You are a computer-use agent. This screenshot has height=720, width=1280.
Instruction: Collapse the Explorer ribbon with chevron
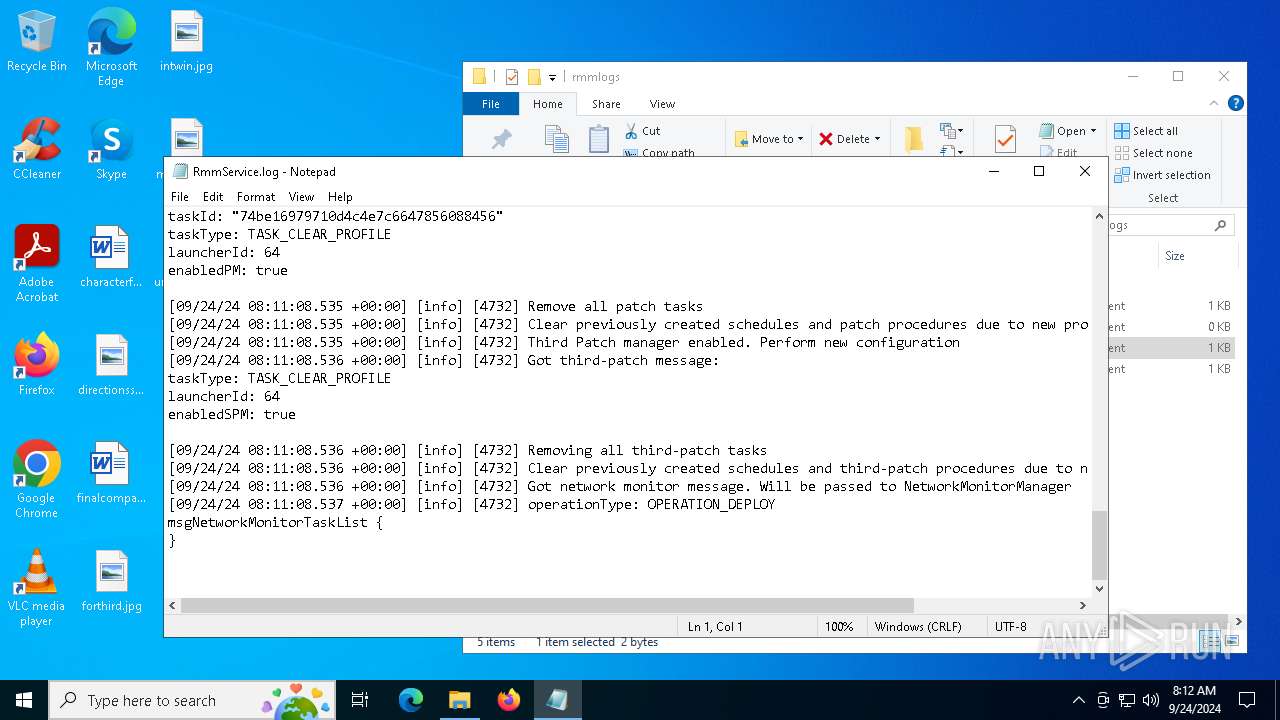coord(1215,103)
